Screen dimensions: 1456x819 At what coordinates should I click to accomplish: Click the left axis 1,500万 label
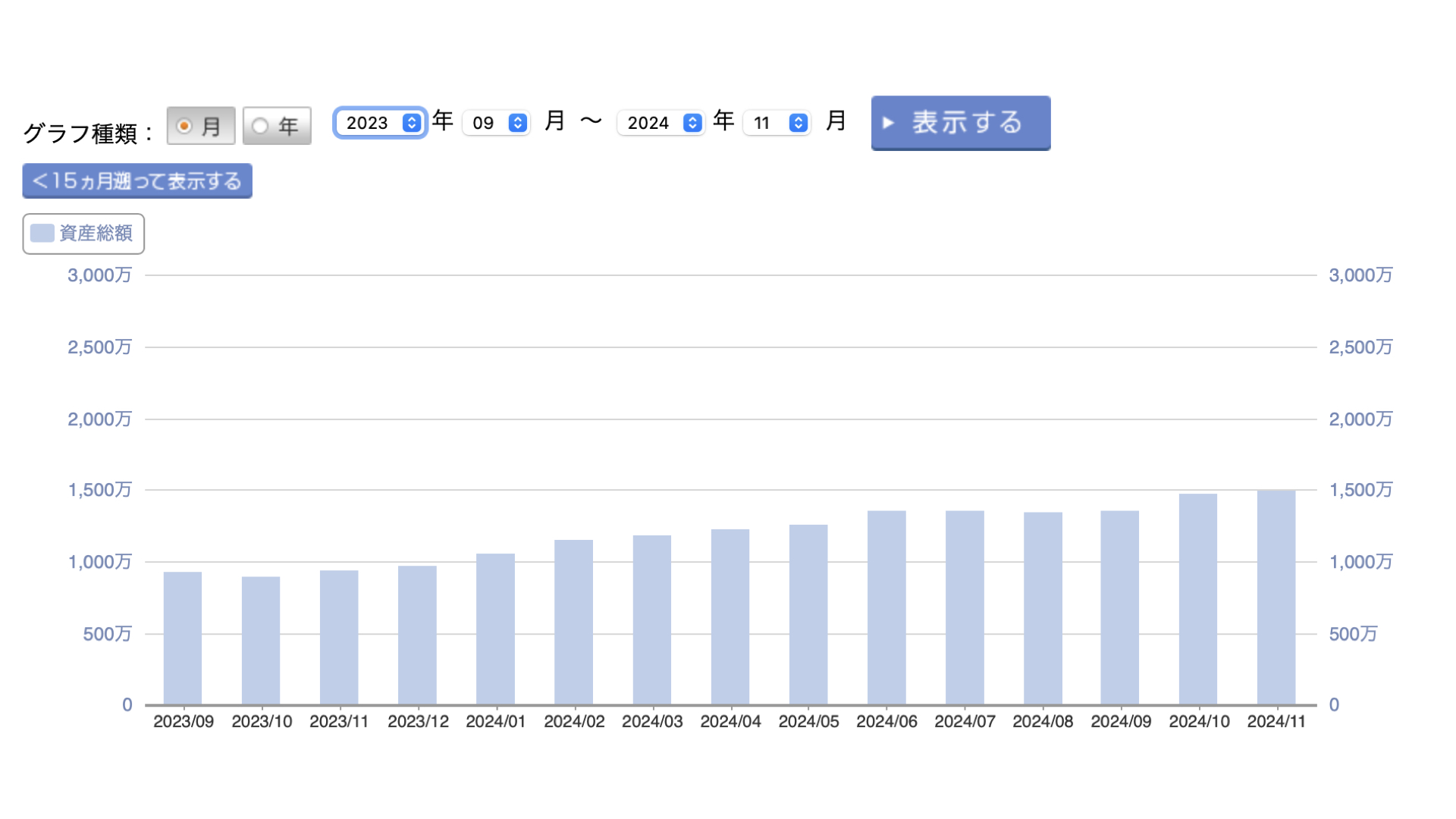click(99, 490)
